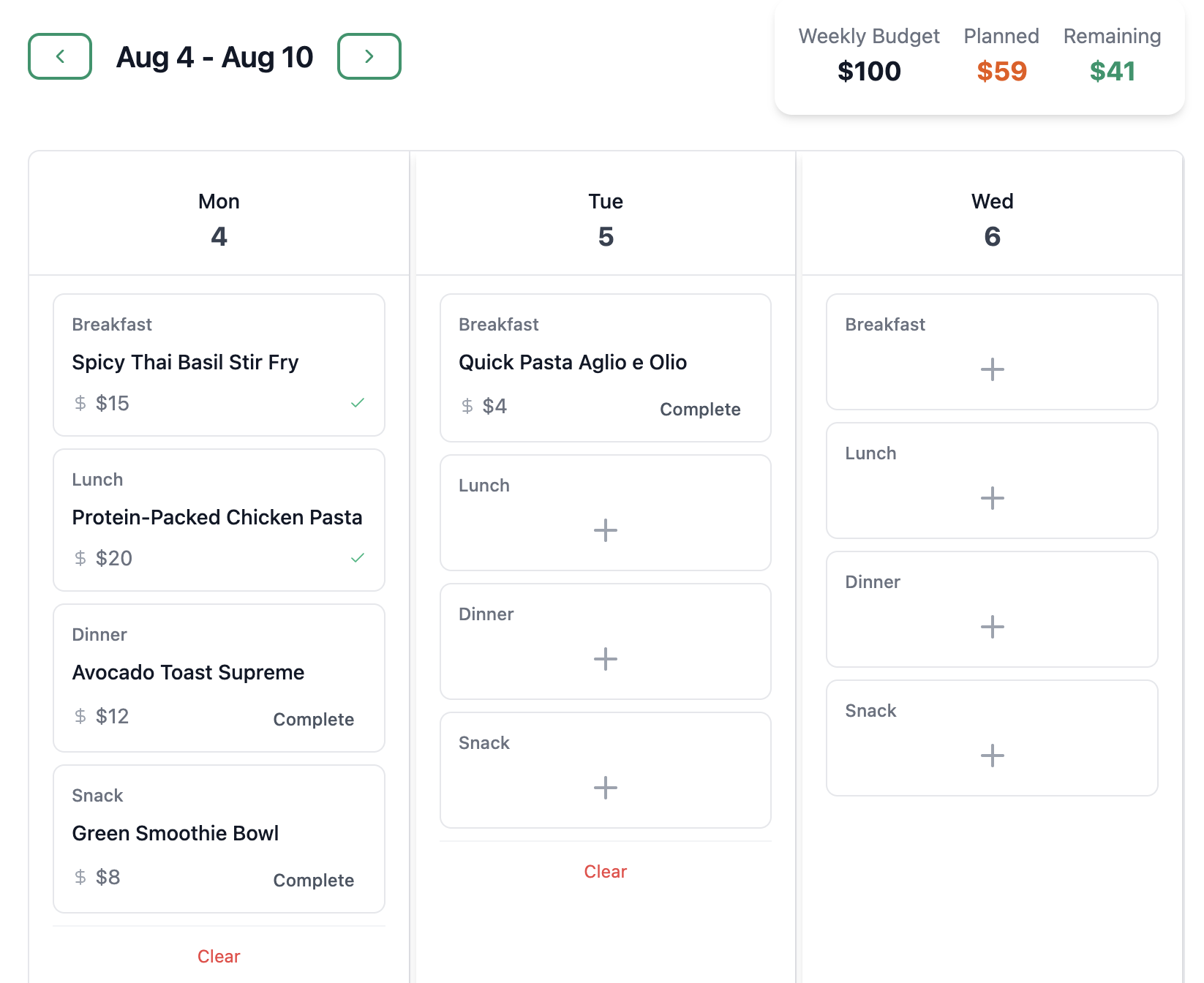Add a snack for Wednesday
1204x983 pixels.
(x=991, y=755)
